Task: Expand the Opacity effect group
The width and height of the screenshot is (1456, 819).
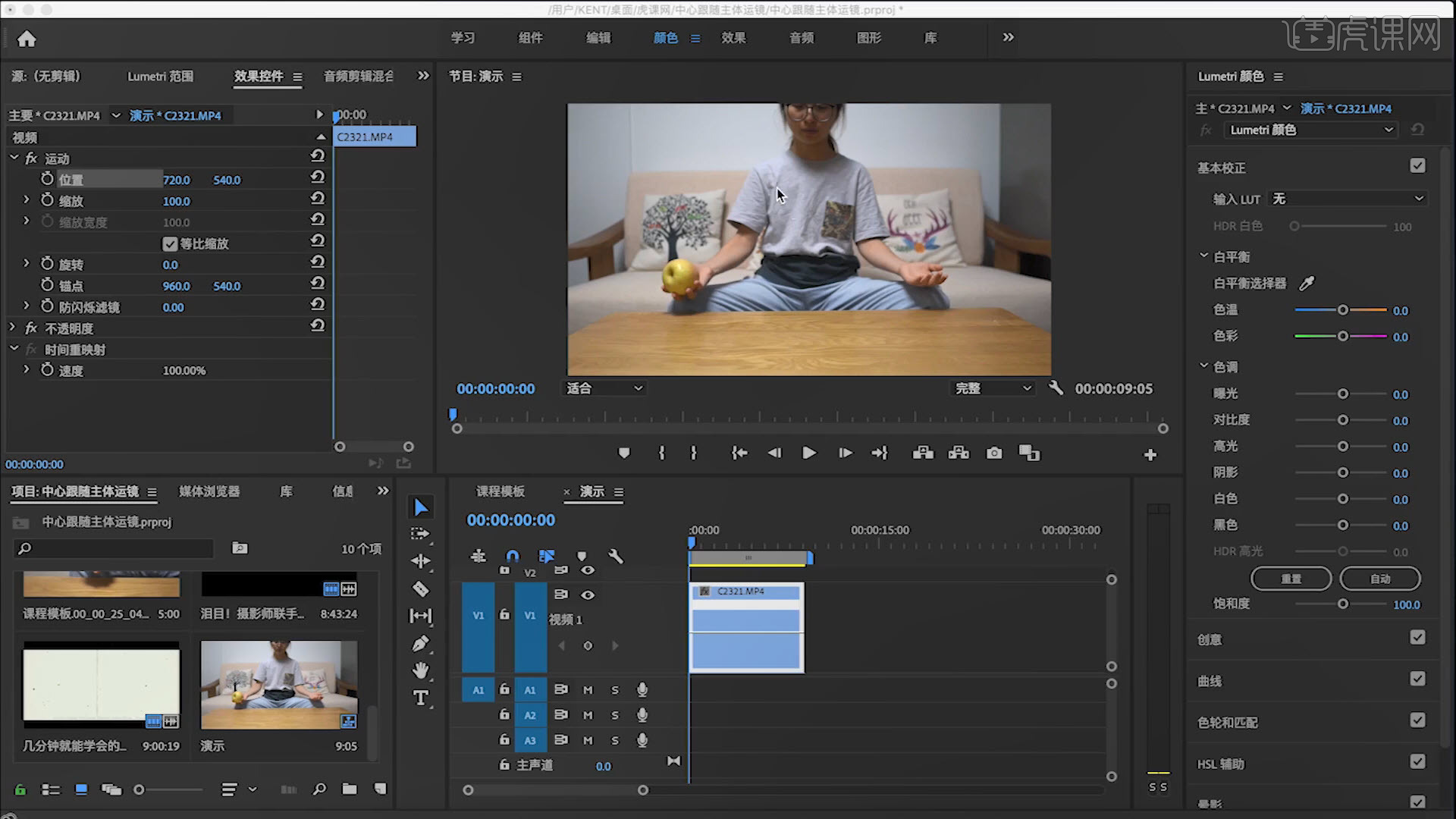Action: click(12, 328)
